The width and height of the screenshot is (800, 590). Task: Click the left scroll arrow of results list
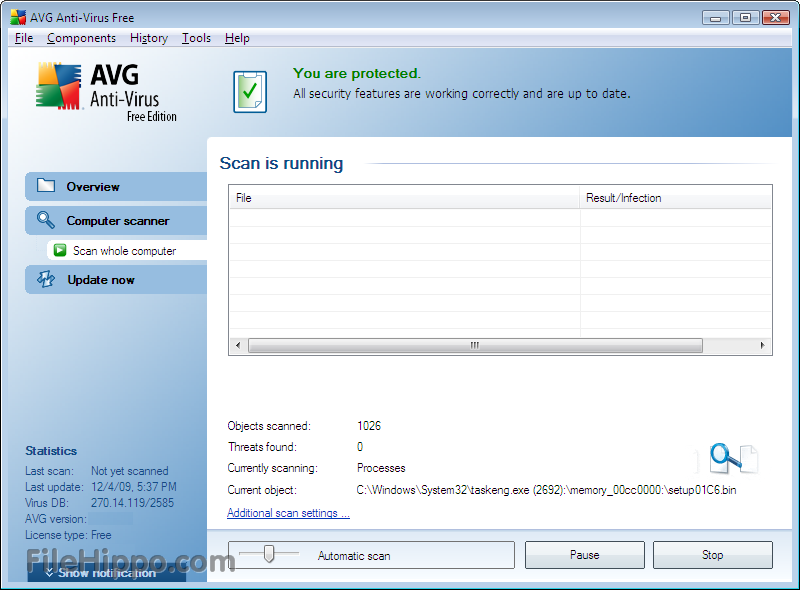(x=238, y=346)
